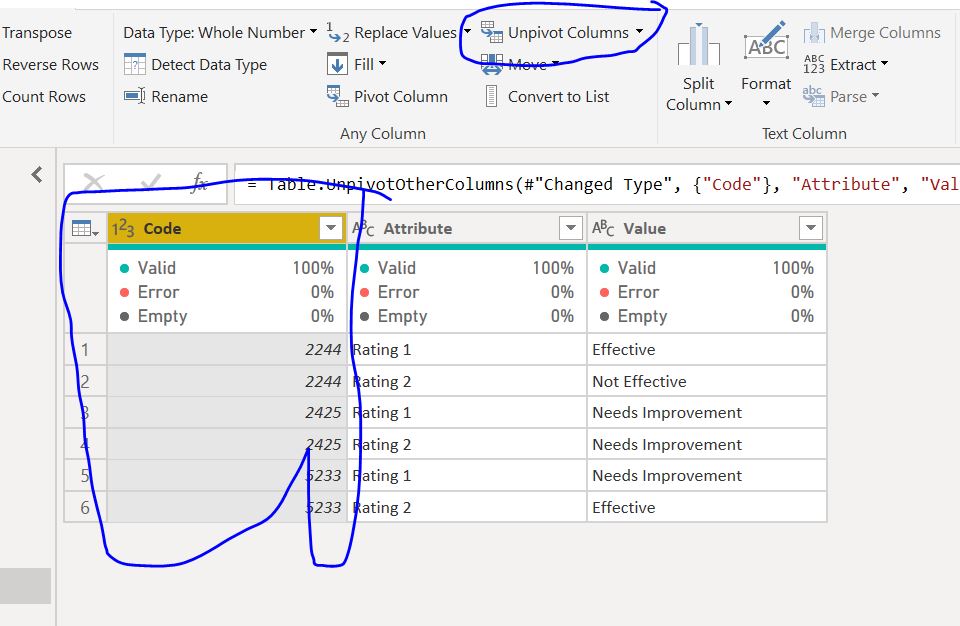Click the Not Effective value cell
The image size is (960, 626).
707,382
